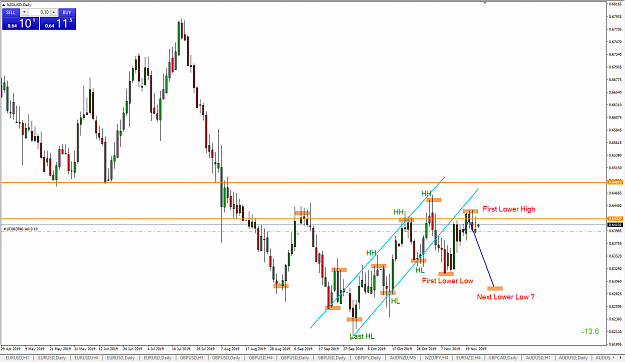Switch to the AUDUSD,H1 chart tab

tap(538, 358)
